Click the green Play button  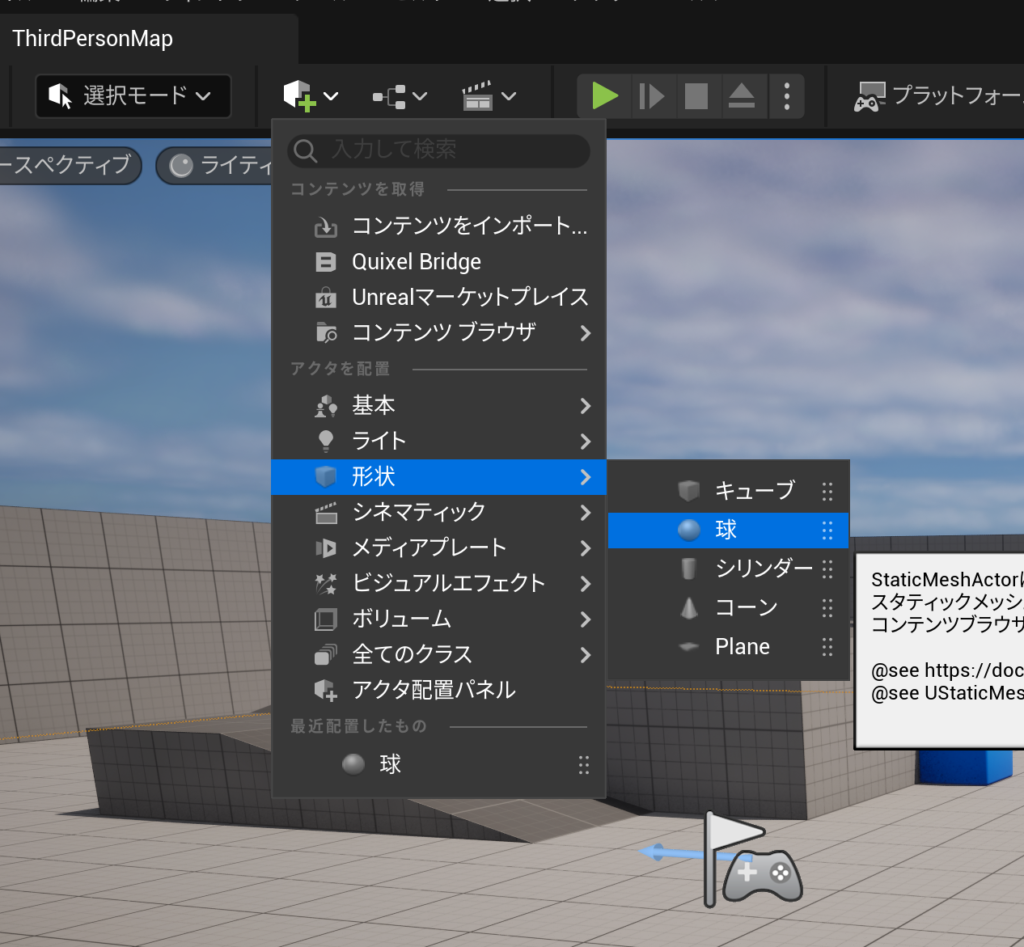click(604, 96)
